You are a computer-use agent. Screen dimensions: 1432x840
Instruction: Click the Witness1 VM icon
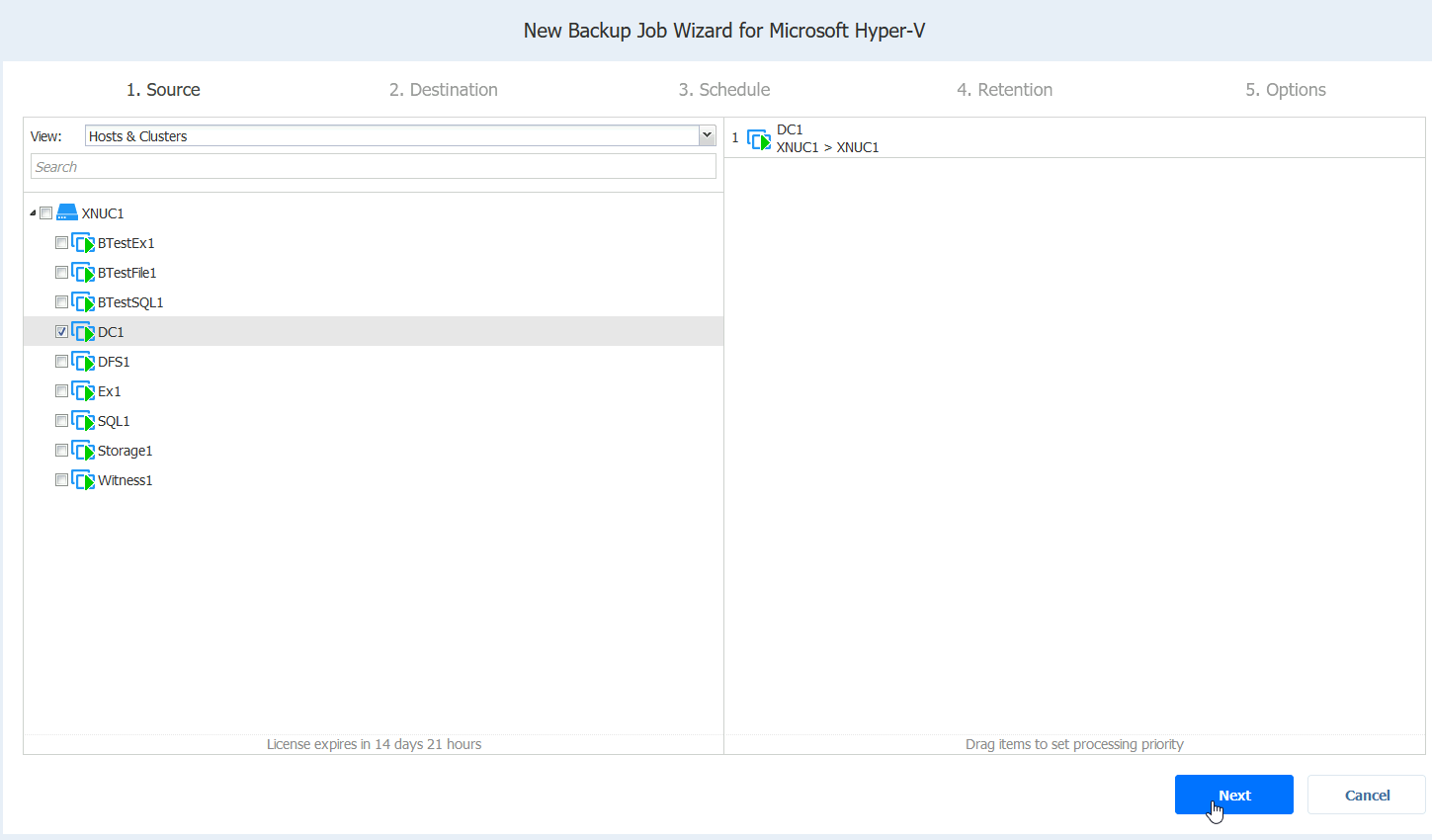pos(83,480)
